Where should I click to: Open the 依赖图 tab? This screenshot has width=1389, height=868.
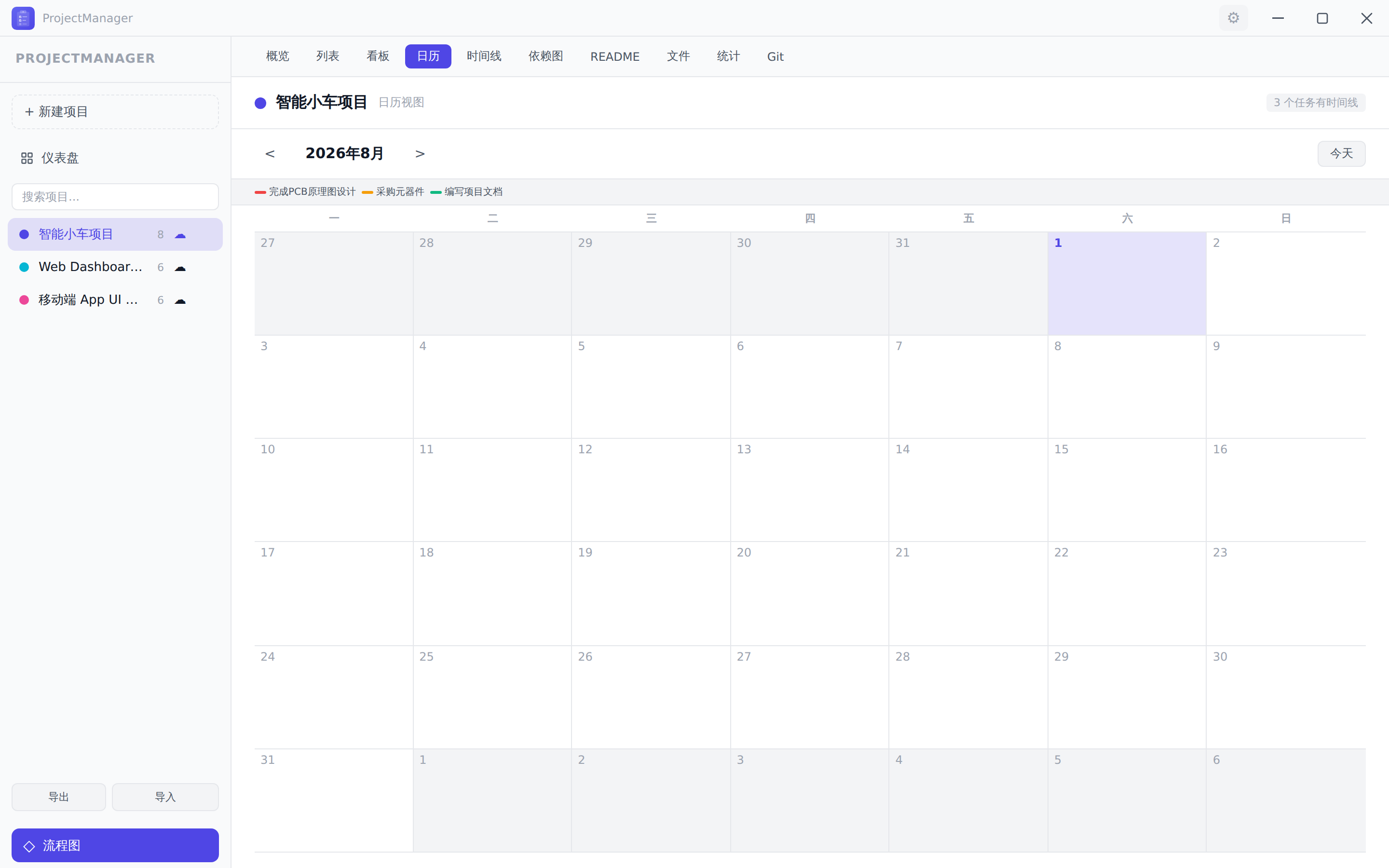pyautogui.click(x=546, y=56)
